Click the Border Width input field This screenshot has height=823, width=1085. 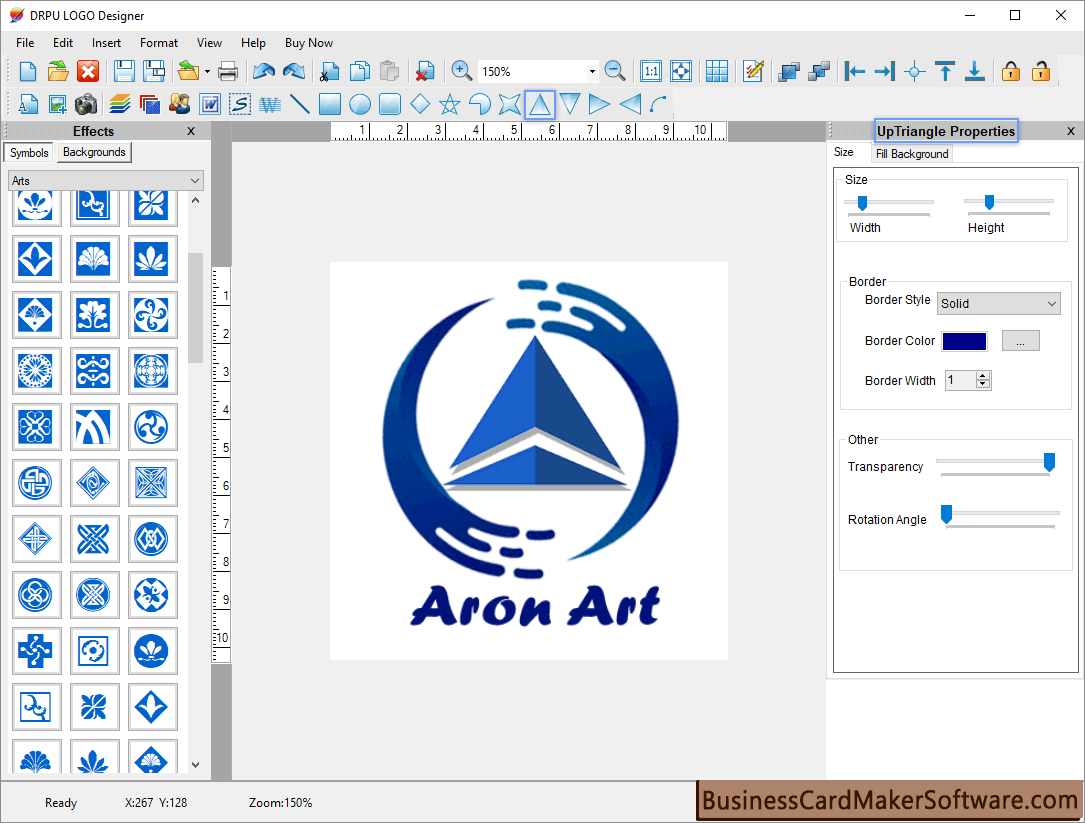tap(961, 380)
